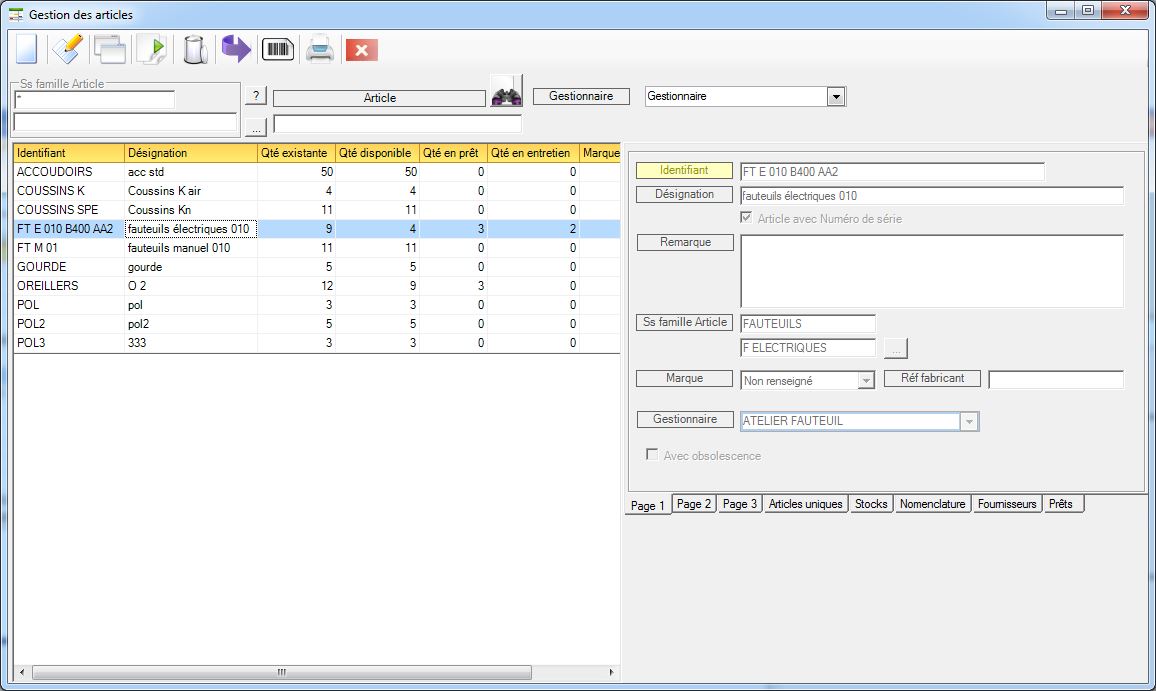This screenshot has height=691, width=1156.
Task: Sort by the Qté en entretien column header
Action: click(533, 153)
